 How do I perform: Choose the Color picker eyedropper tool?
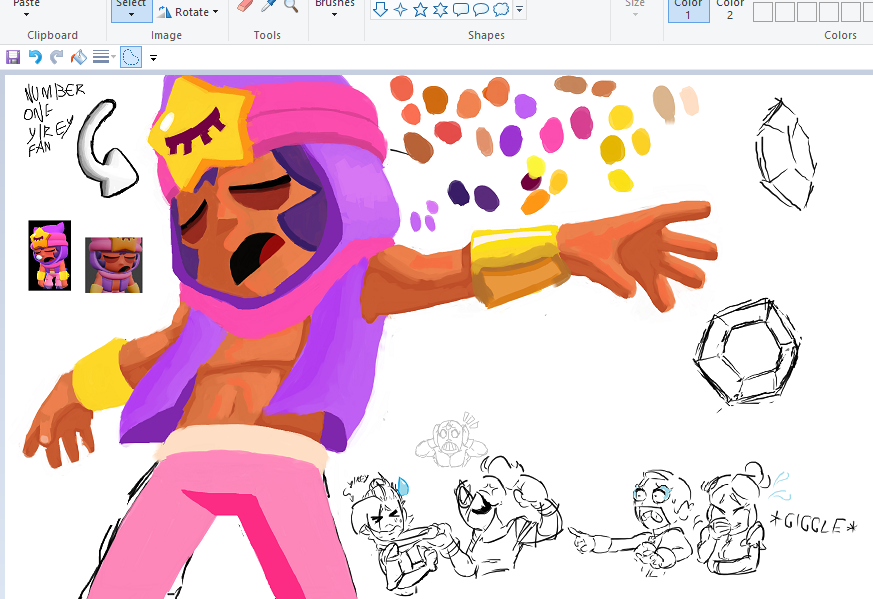coord(269,6)
